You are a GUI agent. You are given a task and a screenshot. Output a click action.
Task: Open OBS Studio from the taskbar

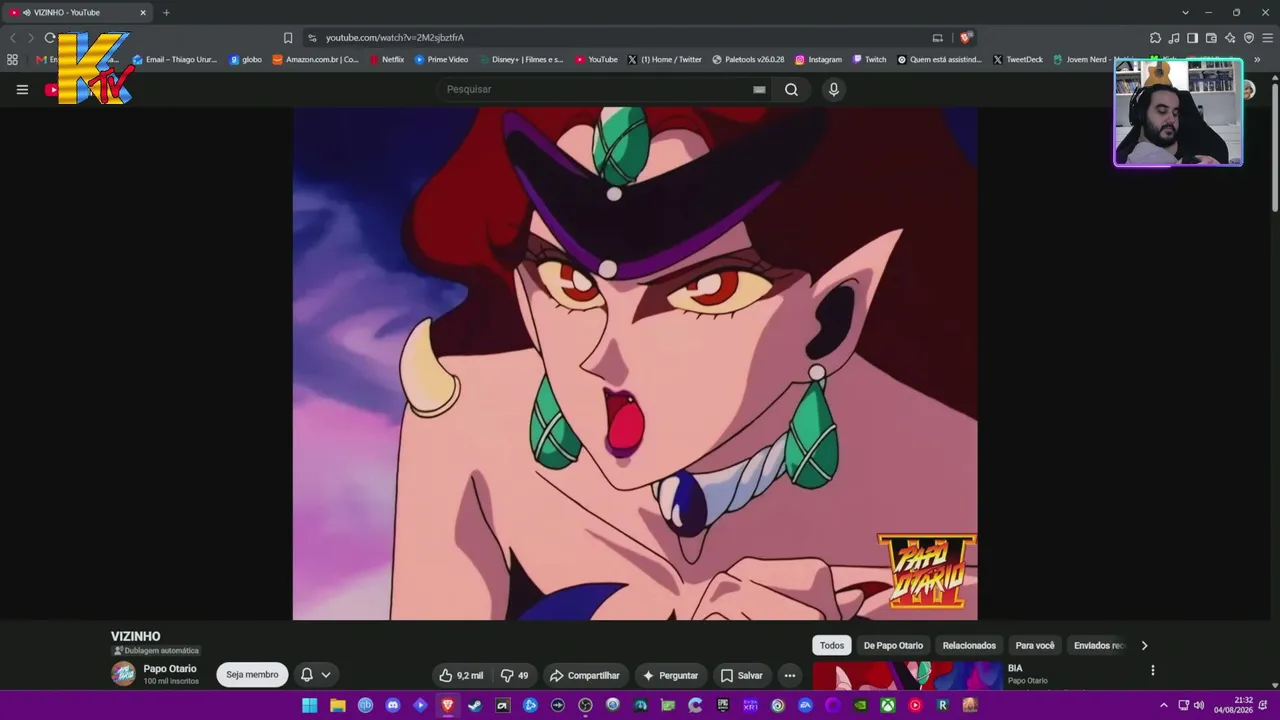(x=585, y=705)
